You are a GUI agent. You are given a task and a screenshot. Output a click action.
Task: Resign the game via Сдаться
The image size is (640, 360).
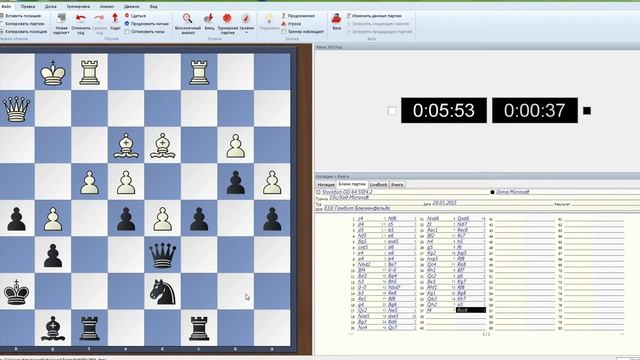coord(136,16)
